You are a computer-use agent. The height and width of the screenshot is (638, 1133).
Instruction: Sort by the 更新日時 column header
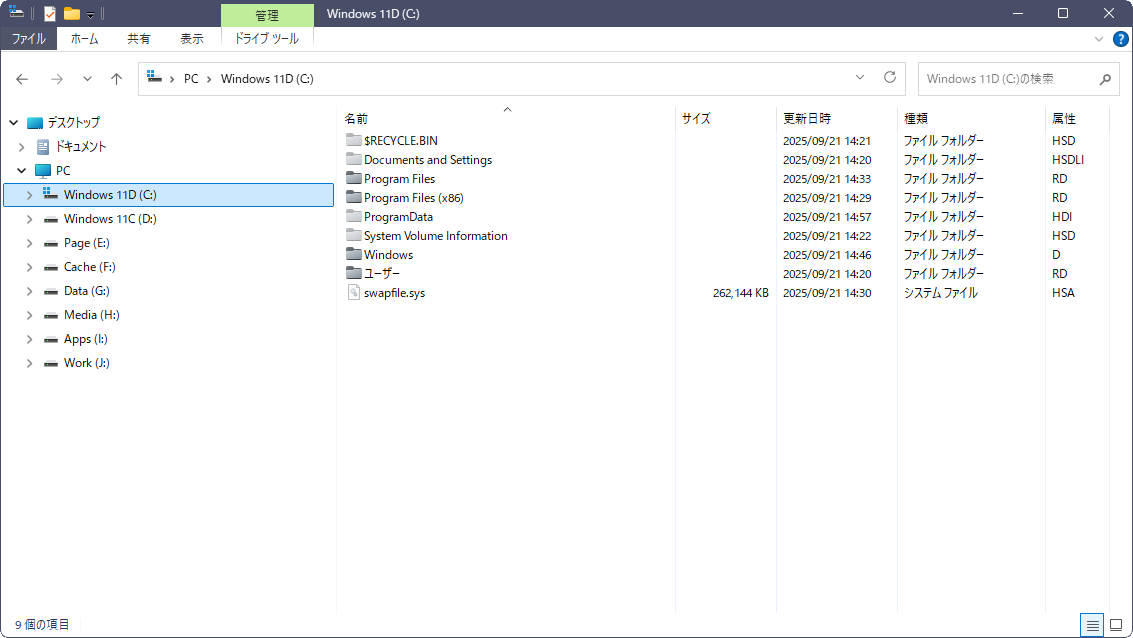click(x=837, y=118)
